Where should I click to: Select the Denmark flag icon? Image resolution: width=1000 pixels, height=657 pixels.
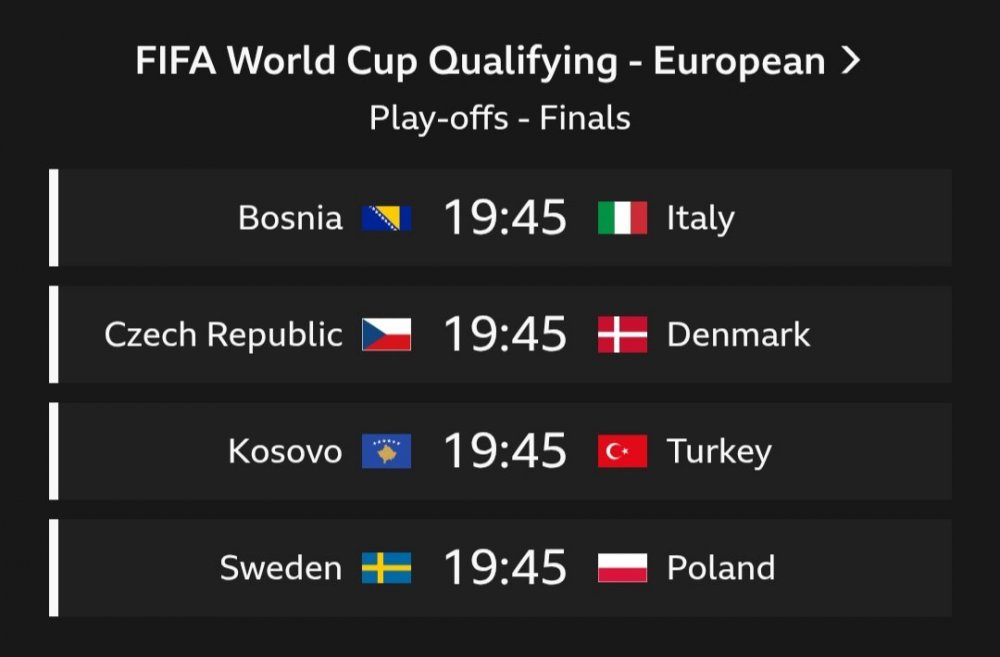[622, 334]
